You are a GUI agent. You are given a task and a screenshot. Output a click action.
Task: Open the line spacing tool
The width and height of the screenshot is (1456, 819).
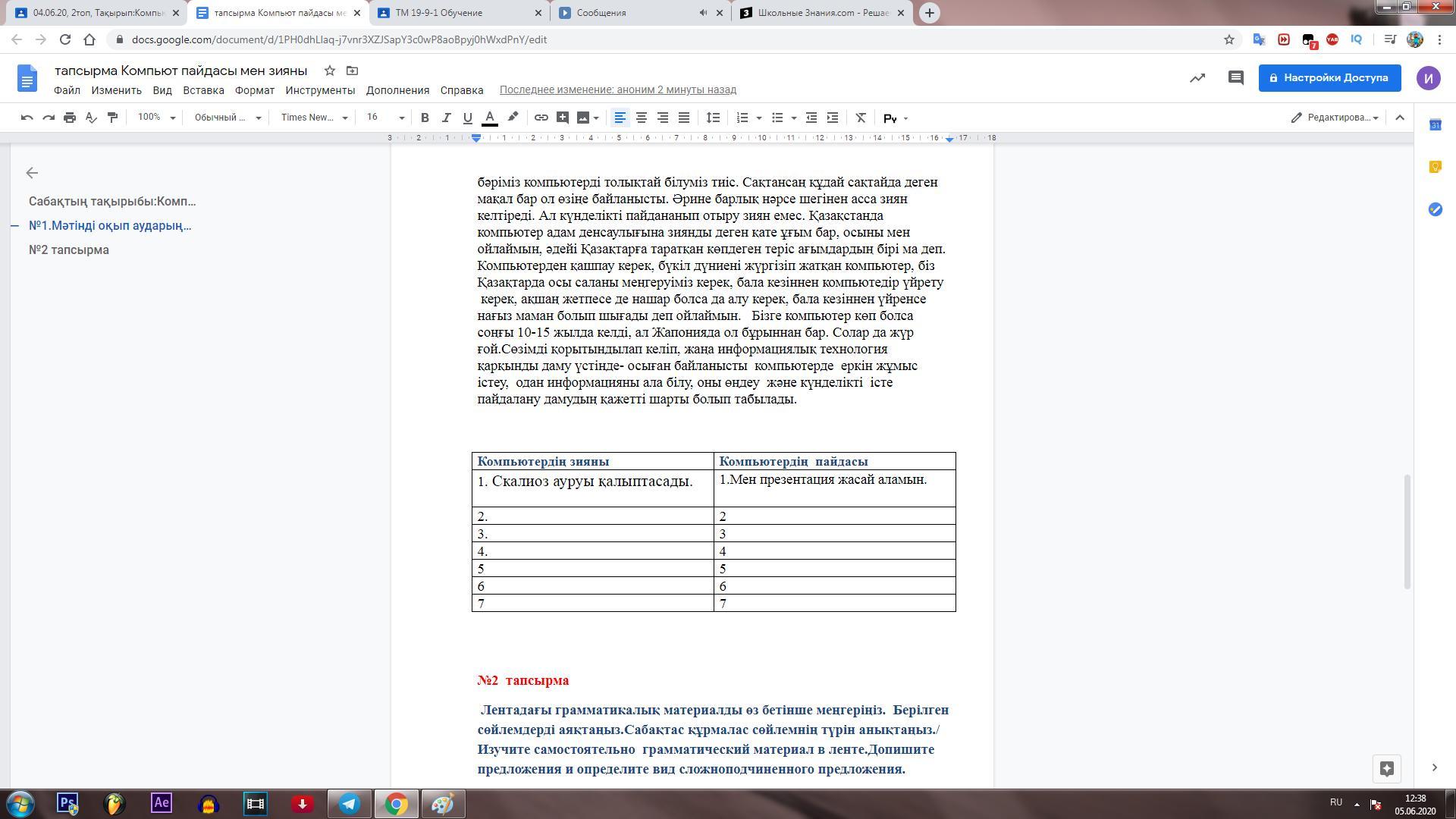(713, 118)
